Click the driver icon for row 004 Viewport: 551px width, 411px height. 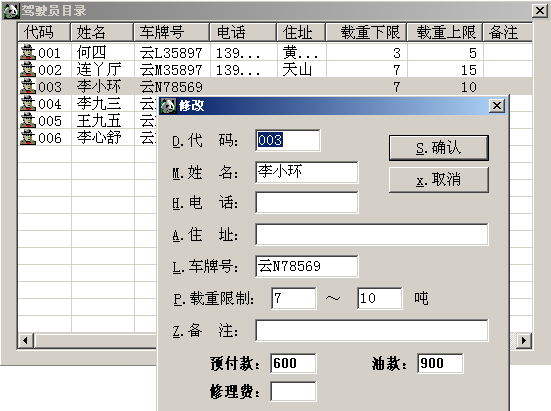(x=28, y=104)
